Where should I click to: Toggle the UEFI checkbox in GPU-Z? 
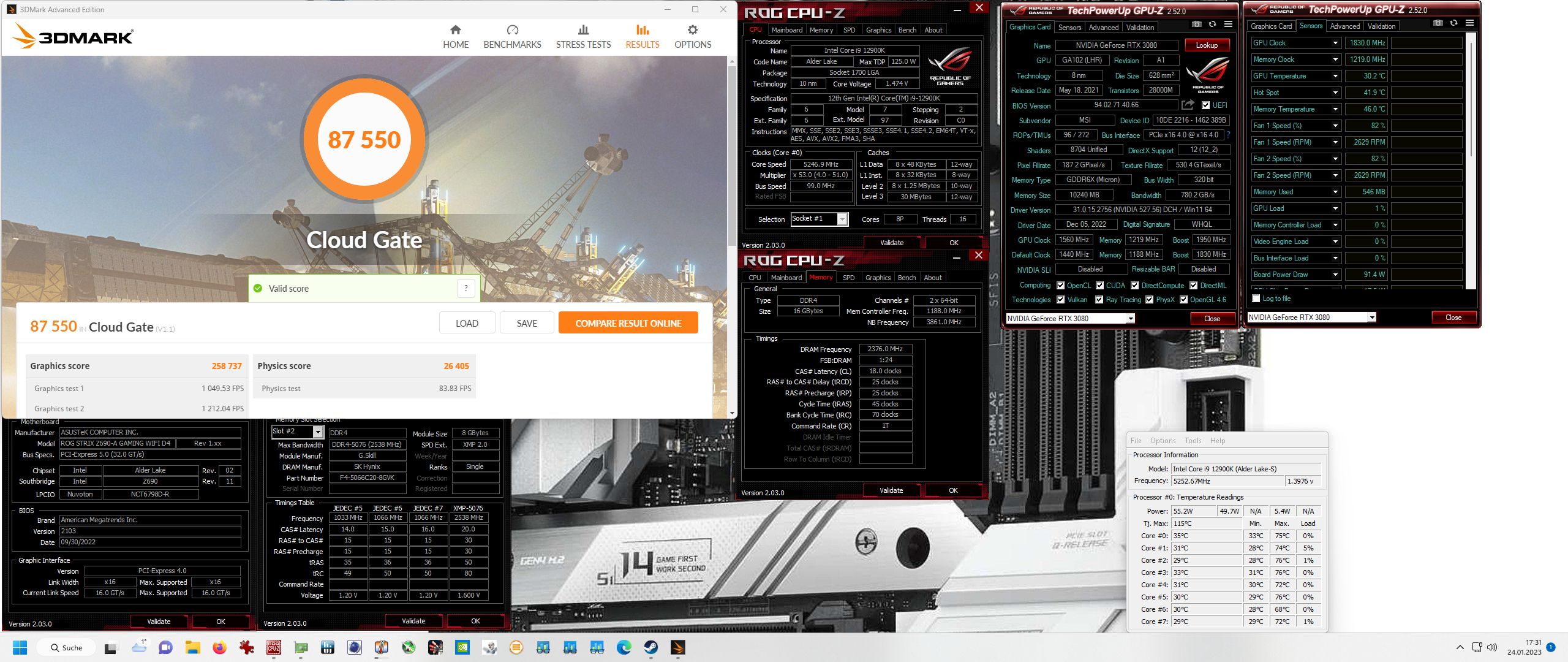1205,105
